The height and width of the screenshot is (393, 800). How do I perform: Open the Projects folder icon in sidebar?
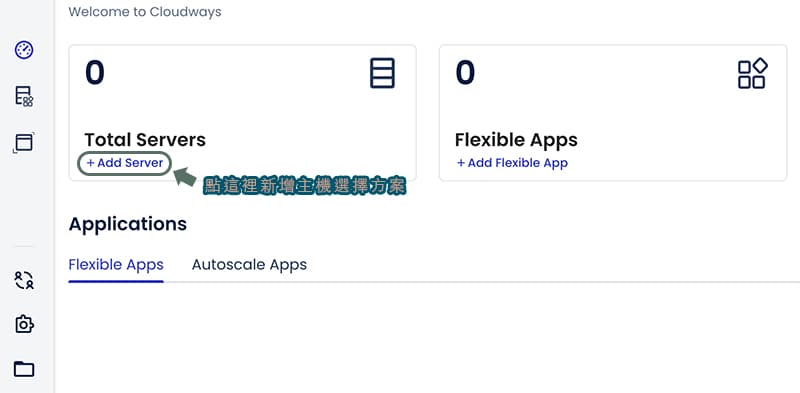click(24, 369)
